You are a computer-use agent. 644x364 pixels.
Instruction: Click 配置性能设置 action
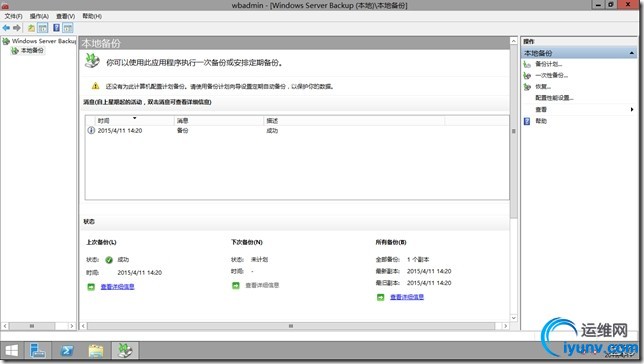coord(554,98)
